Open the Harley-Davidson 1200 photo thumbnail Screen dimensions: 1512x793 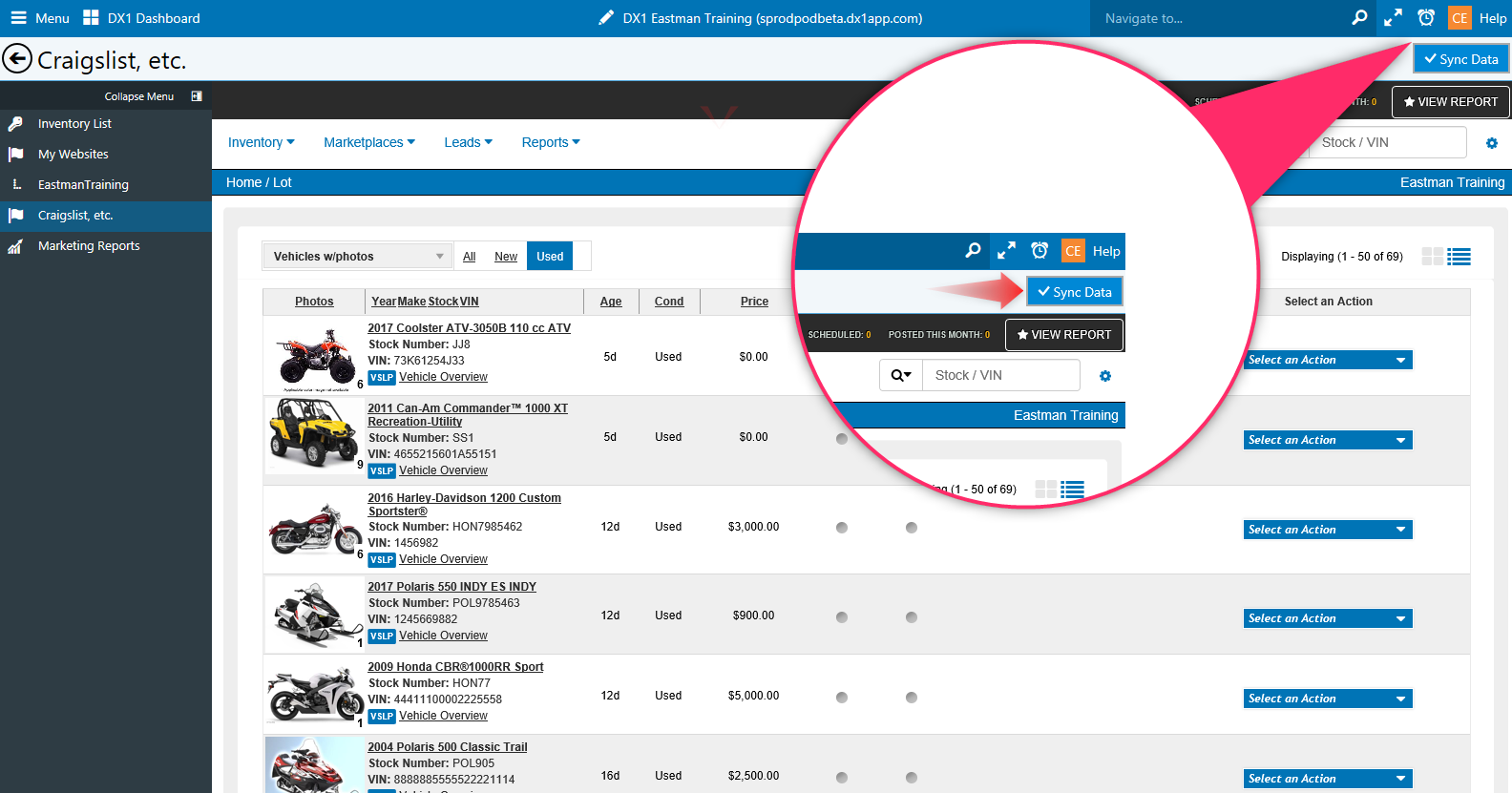(314, 529)
